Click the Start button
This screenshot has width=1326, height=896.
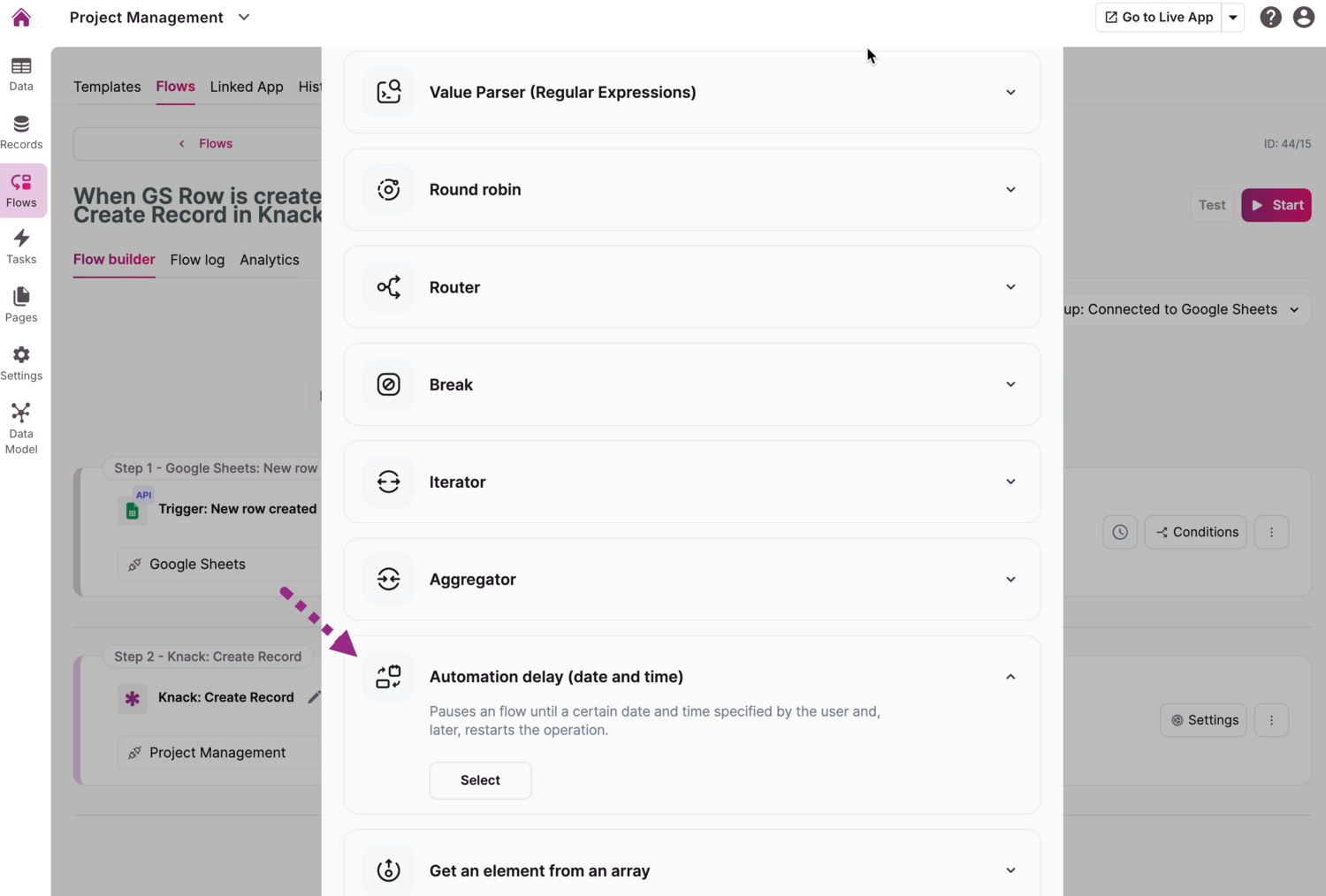pyautogui.click(x=1276, y=205)
